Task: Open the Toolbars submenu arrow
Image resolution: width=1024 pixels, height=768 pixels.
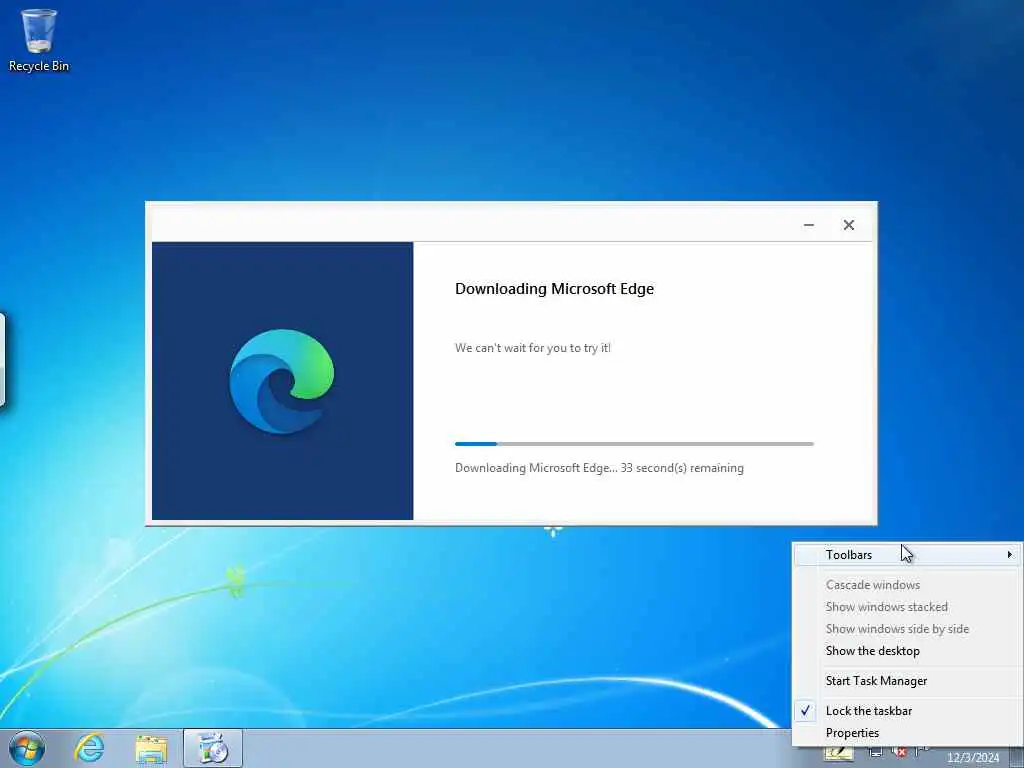Action: pyautogui.click(x=1010, y=554)
